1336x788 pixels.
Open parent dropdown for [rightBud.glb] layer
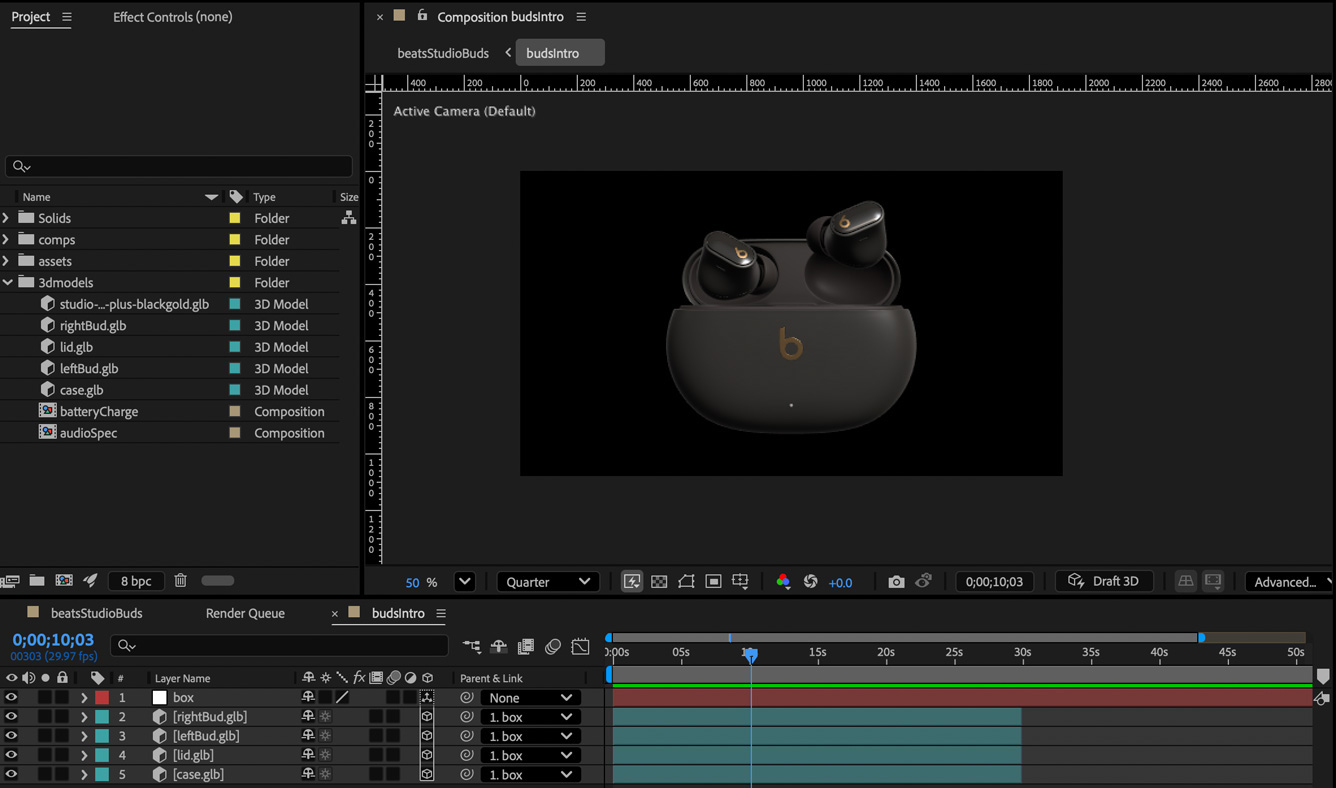click(x=530, y=717)
